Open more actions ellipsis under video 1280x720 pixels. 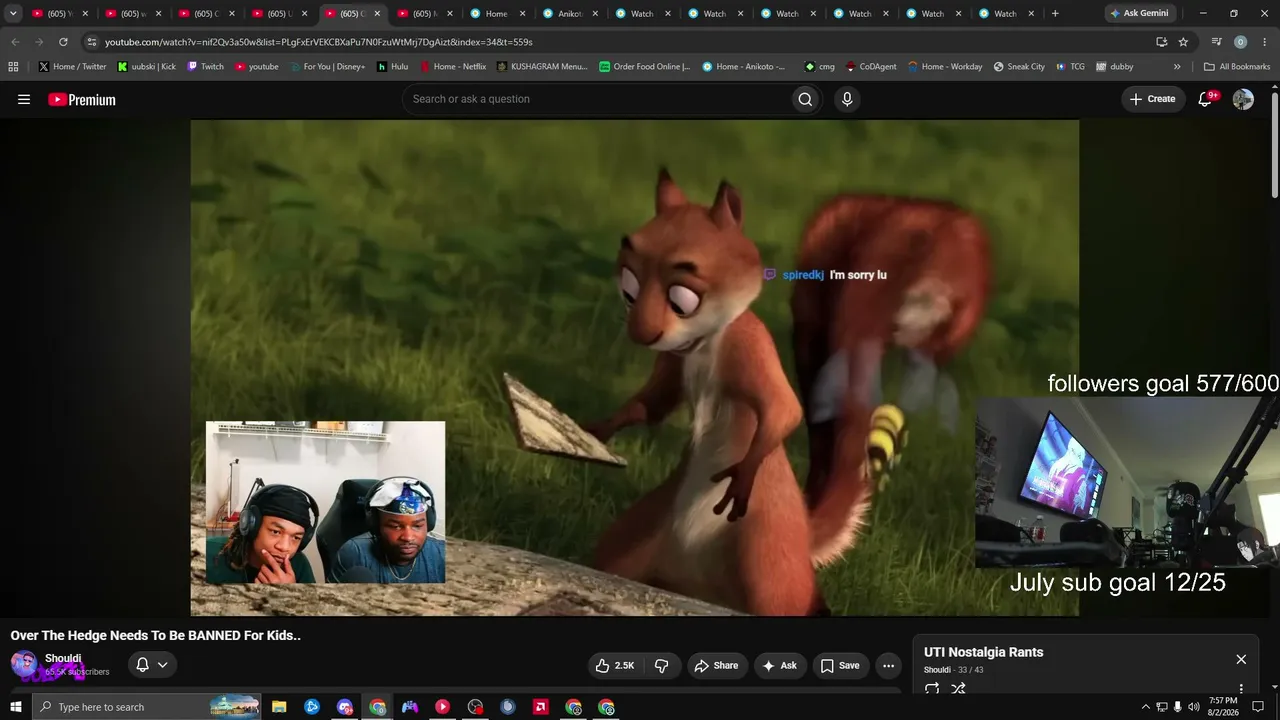coord(888,666)
